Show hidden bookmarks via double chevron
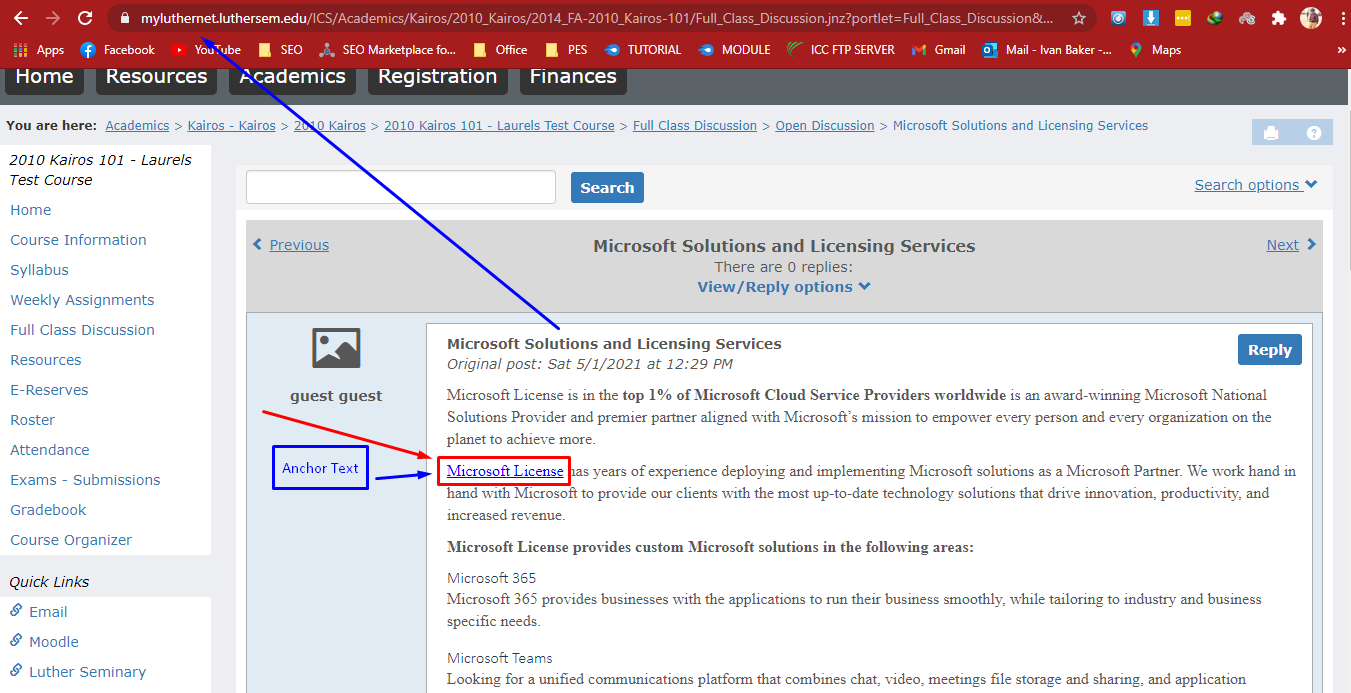This screenshot has width=1351, height=693. (1341, 50)
